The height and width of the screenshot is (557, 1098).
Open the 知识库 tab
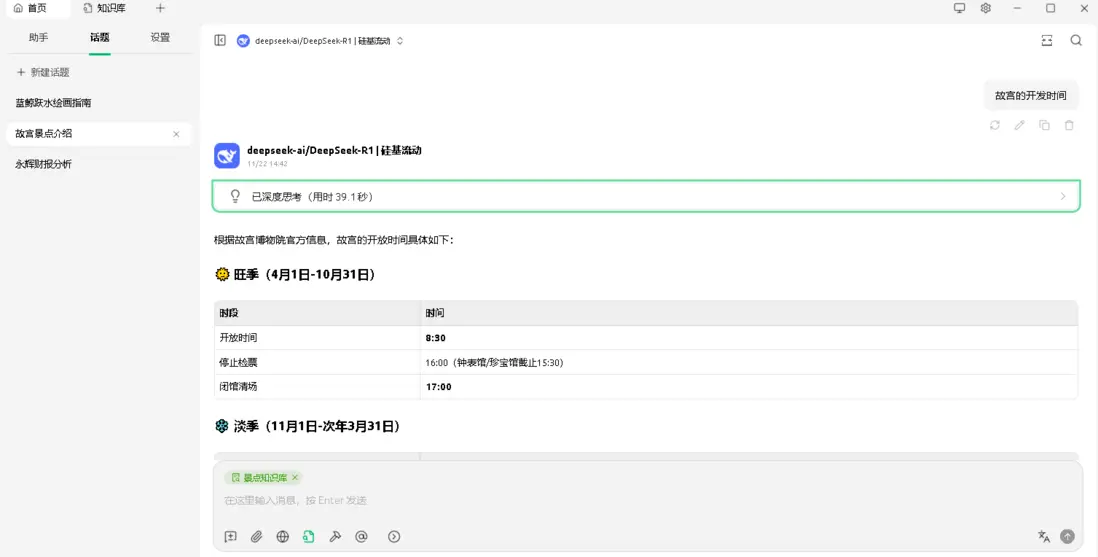(104, 8)
